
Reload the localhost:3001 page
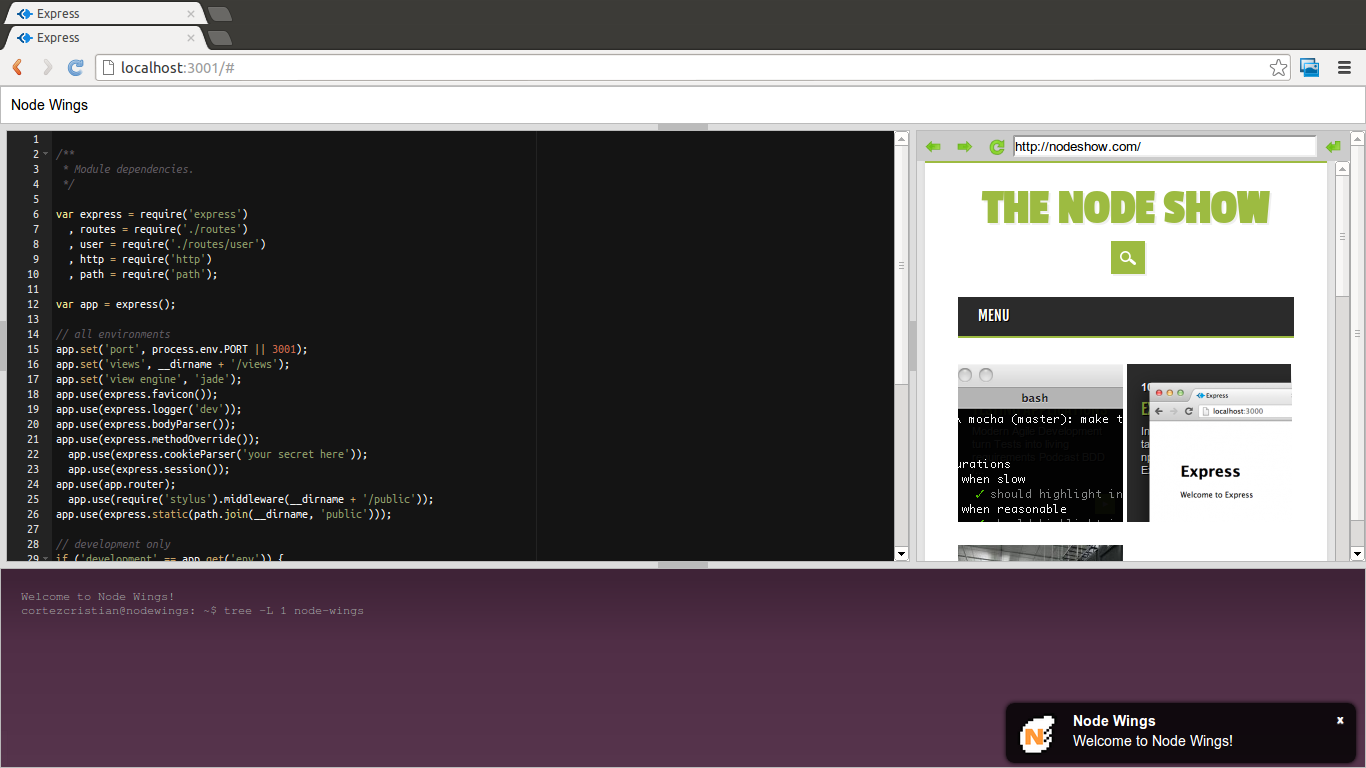(75, 67)
